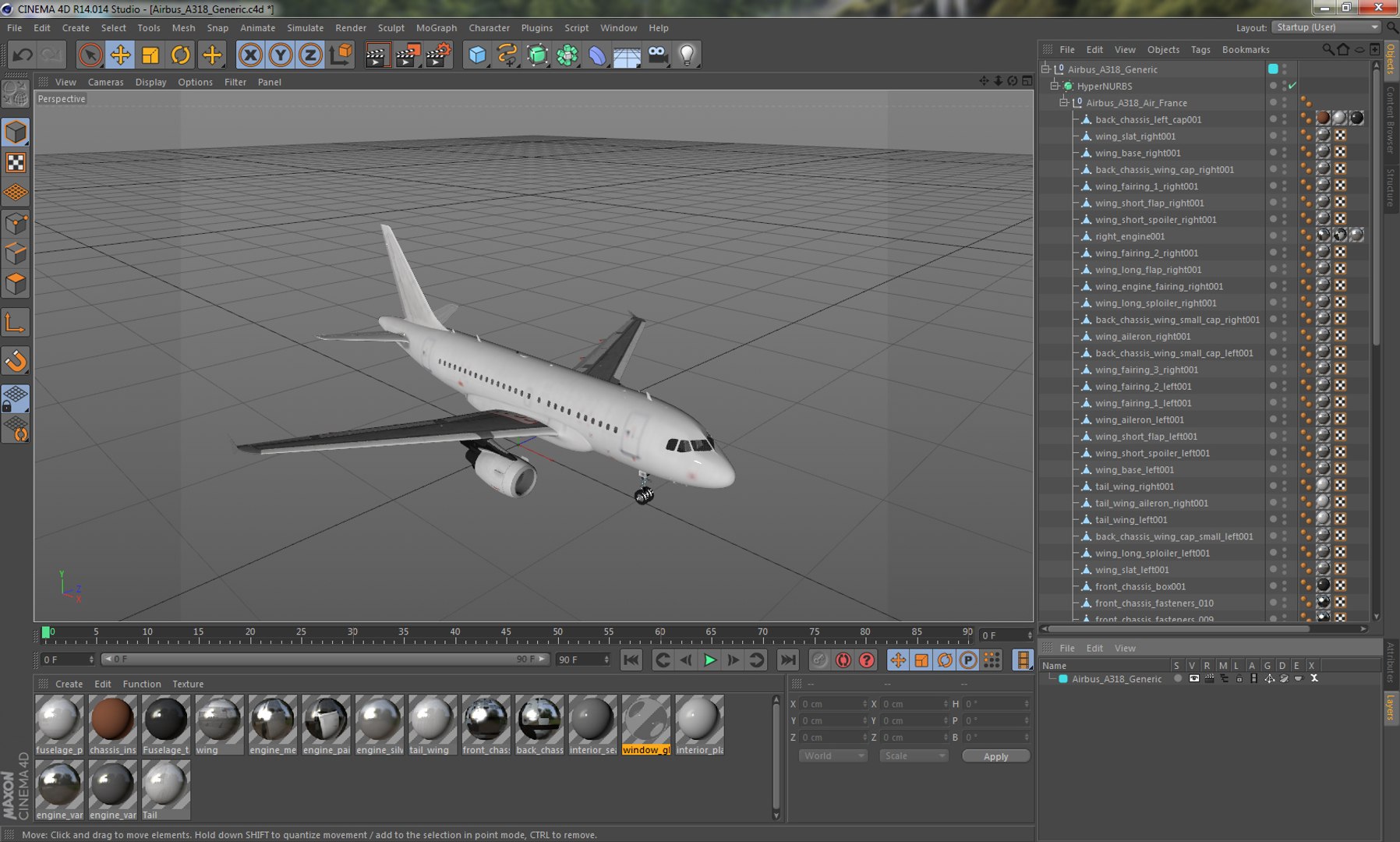
Task: Open the Sculpt menu
Action: 391,28
